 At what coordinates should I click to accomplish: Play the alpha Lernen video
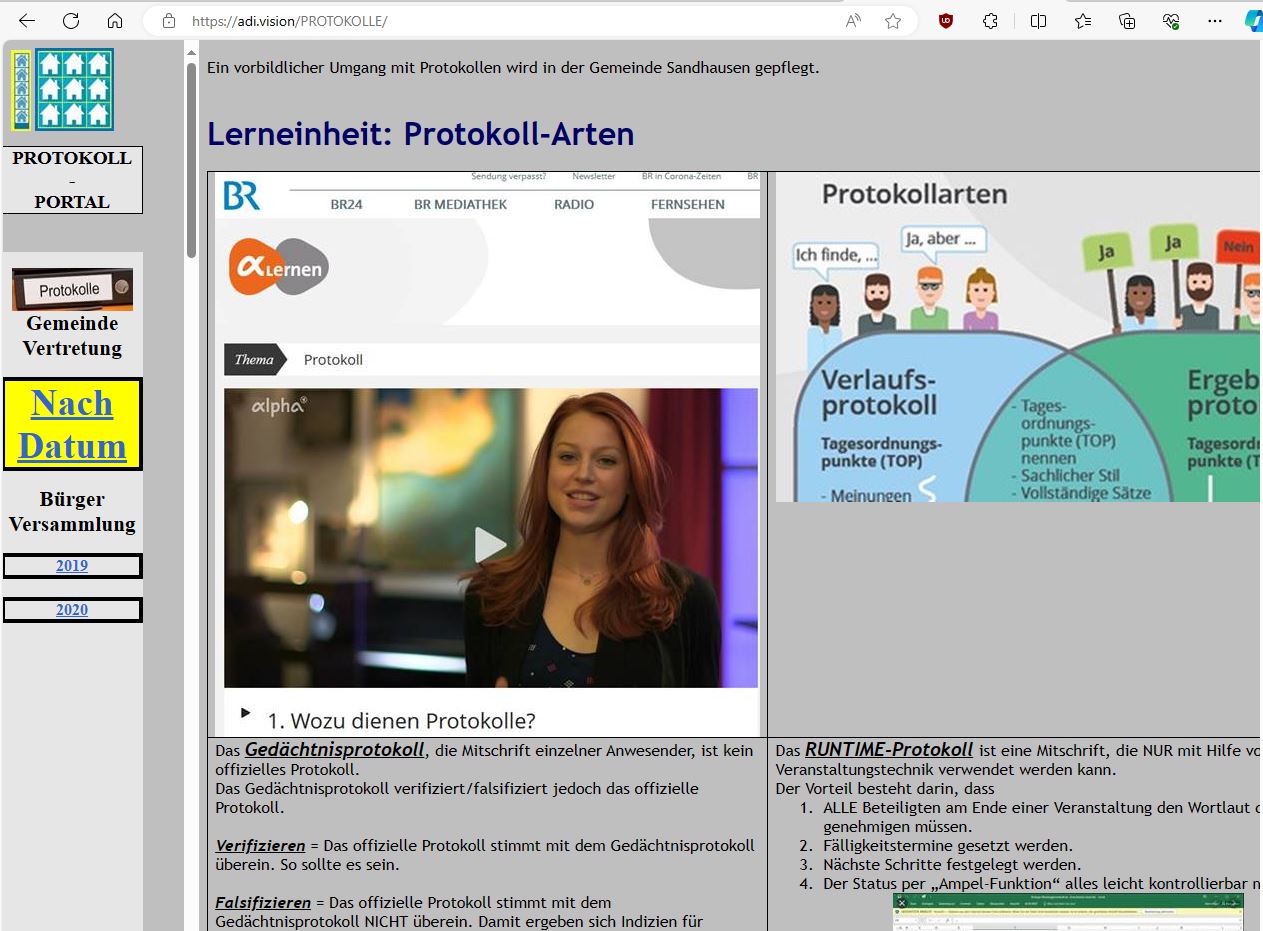[x=490, y=545]
